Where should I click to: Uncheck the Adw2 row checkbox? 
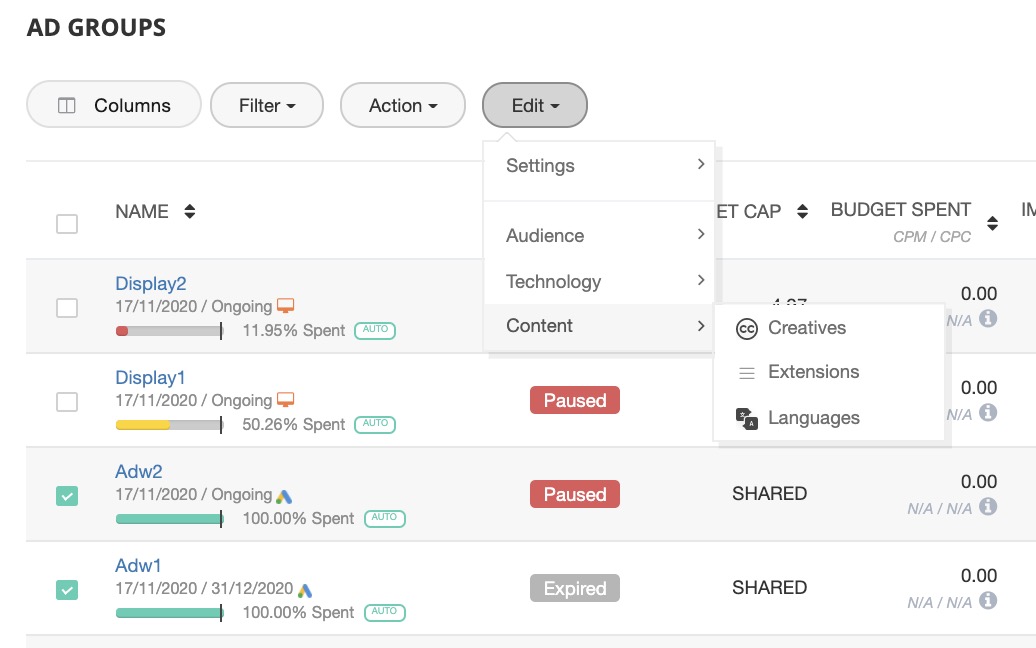[67, 496]
